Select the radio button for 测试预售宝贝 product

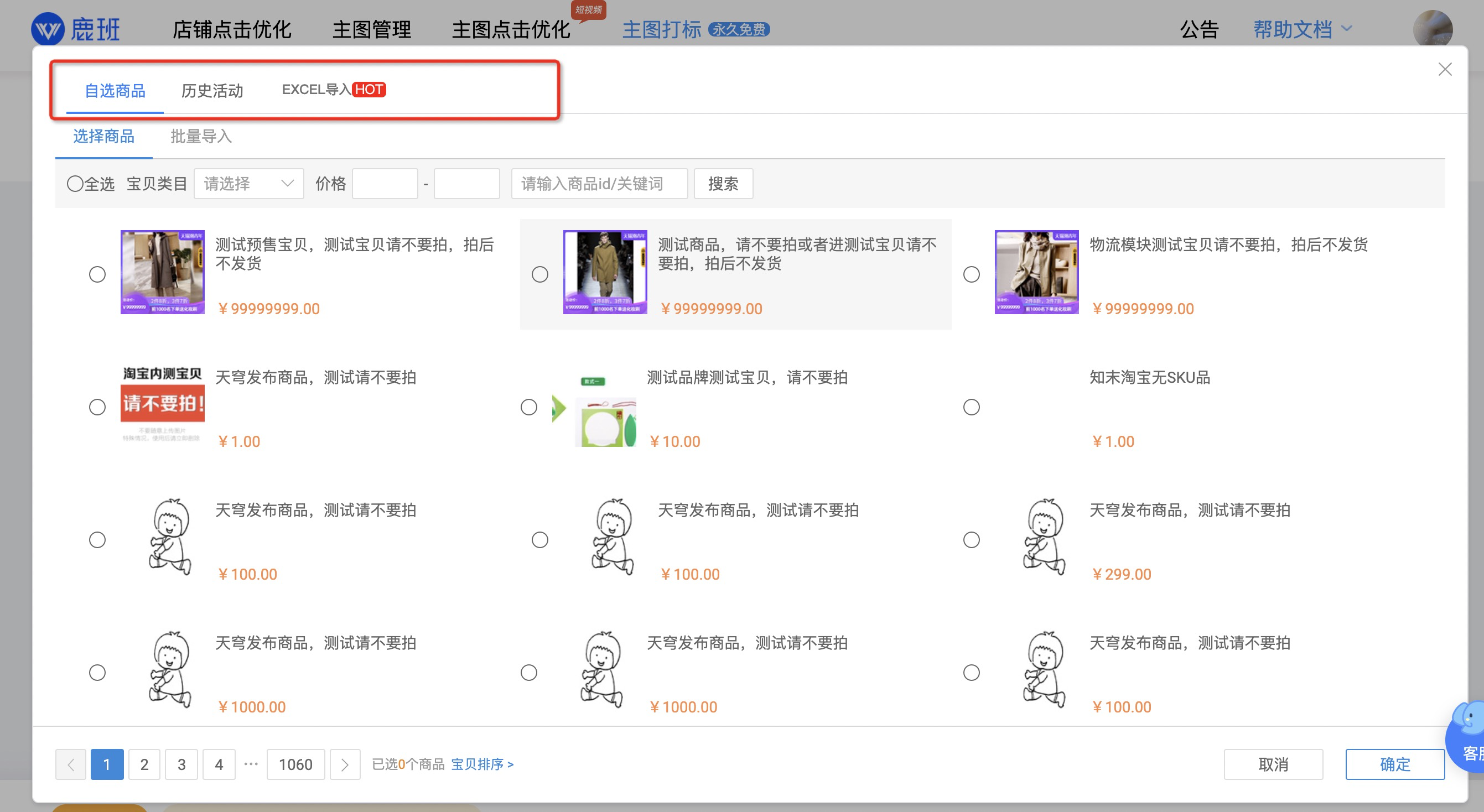pos(97,274)
